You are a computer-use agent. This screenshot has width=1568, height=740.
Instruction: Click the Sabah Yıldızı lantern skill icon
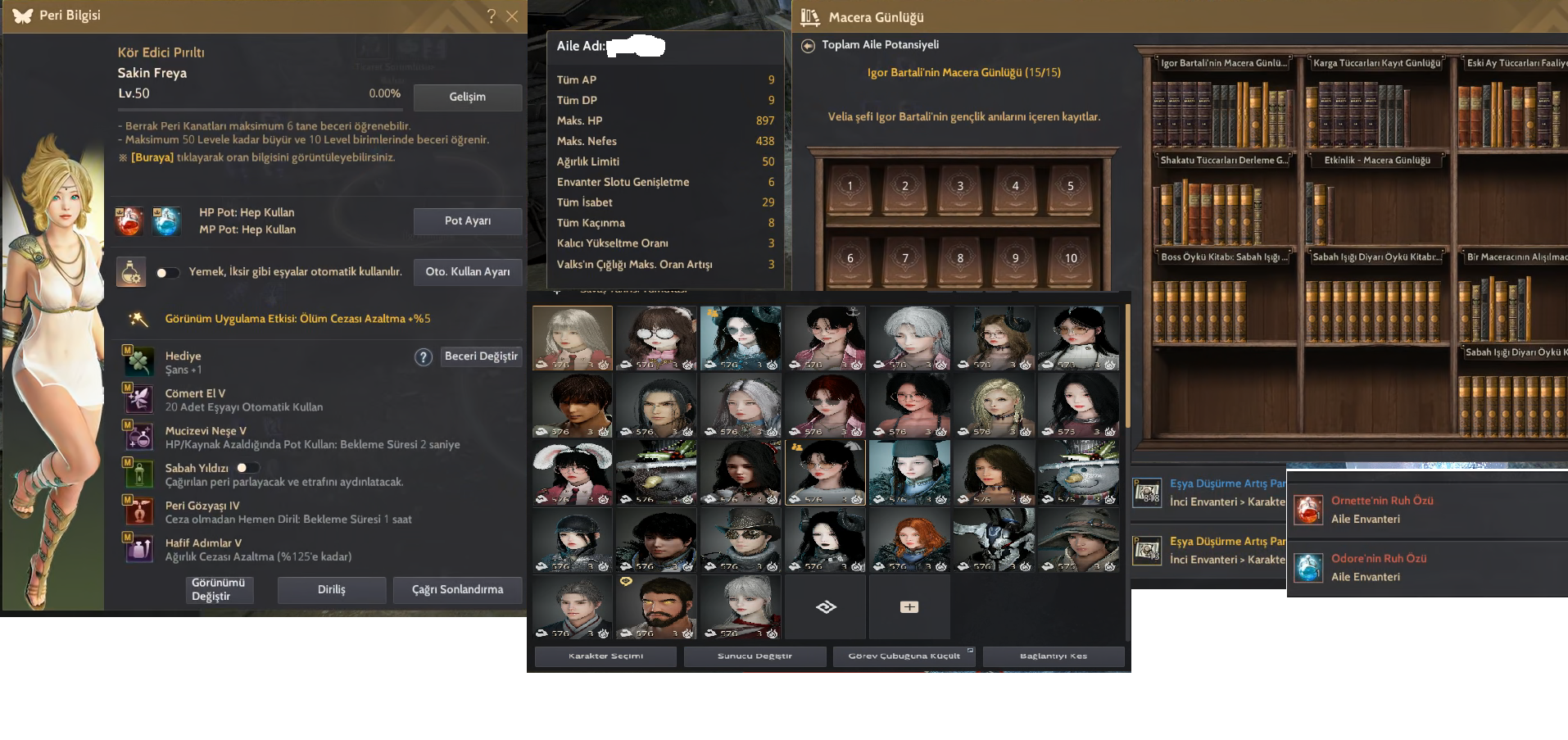tap(138, 474)
